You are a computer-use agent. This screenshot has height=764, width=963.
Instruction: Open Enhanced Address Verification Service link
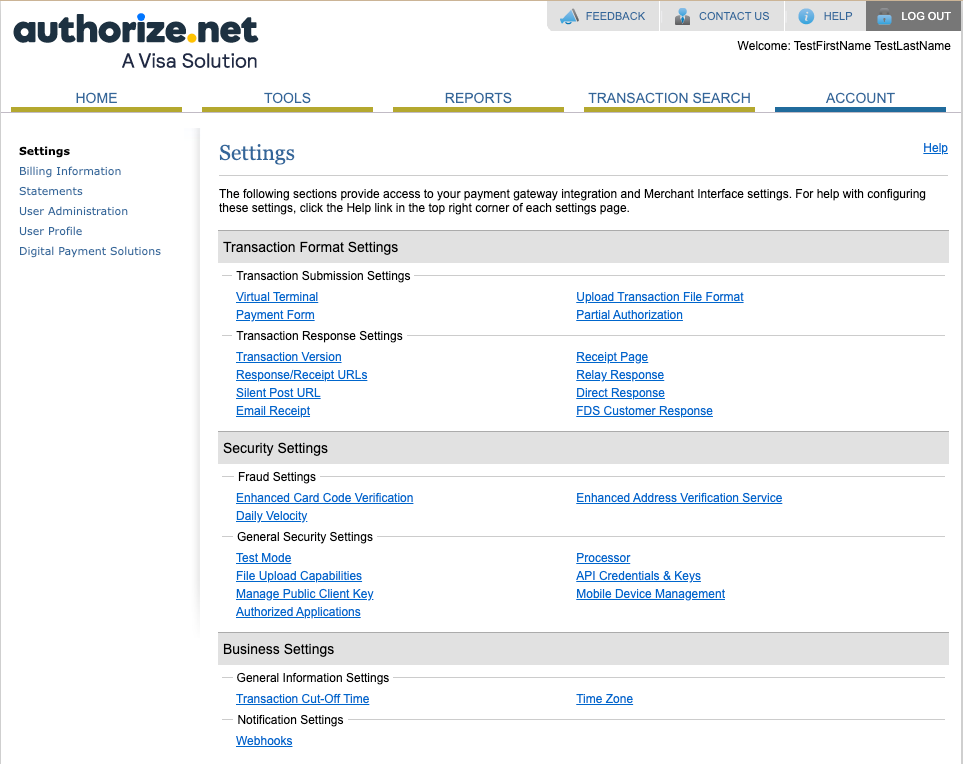(679, 498)
